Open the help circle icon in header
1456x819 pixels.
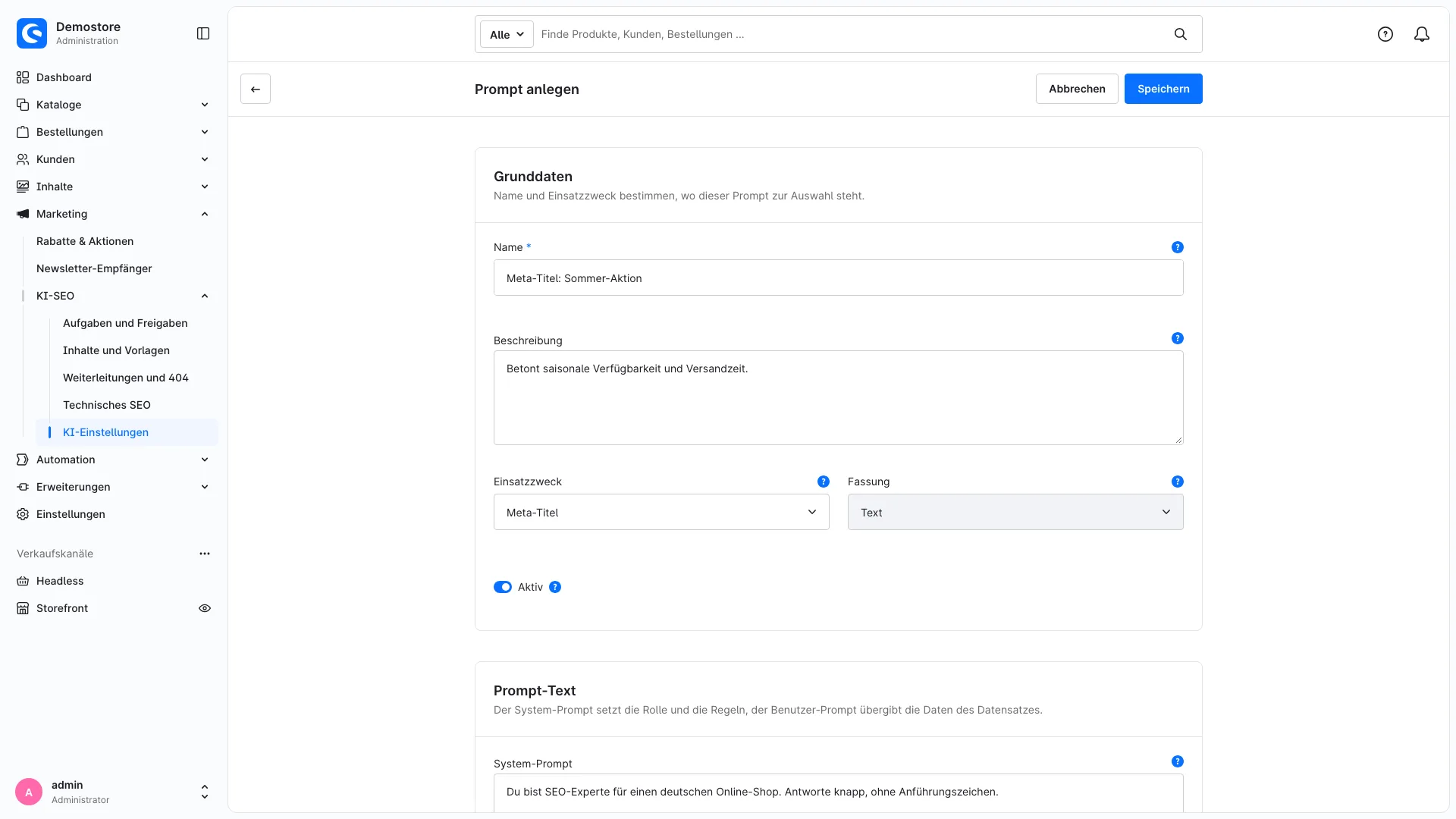pyautogui.click(x=1385, y=34)
